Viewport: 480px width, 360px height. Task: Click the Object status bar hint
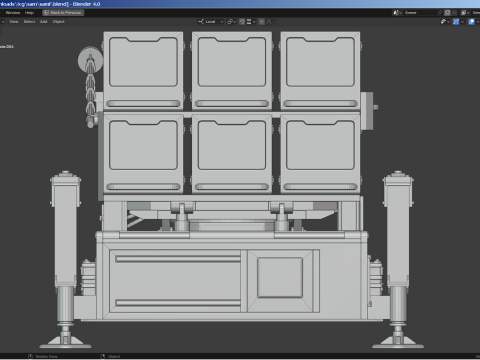[114, 356]
